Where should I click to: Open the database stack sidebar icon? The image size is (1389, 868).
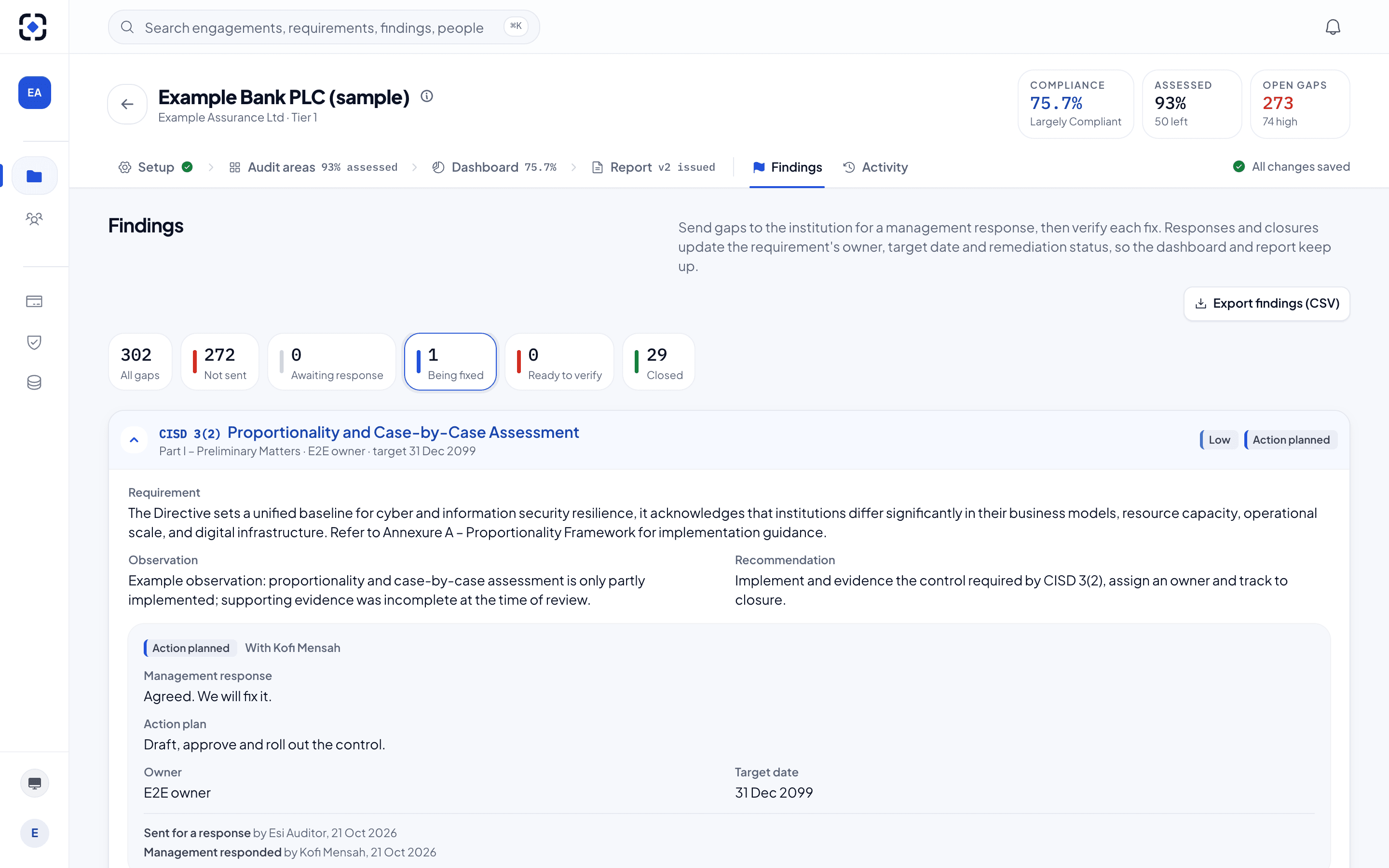tap(34, 382)
